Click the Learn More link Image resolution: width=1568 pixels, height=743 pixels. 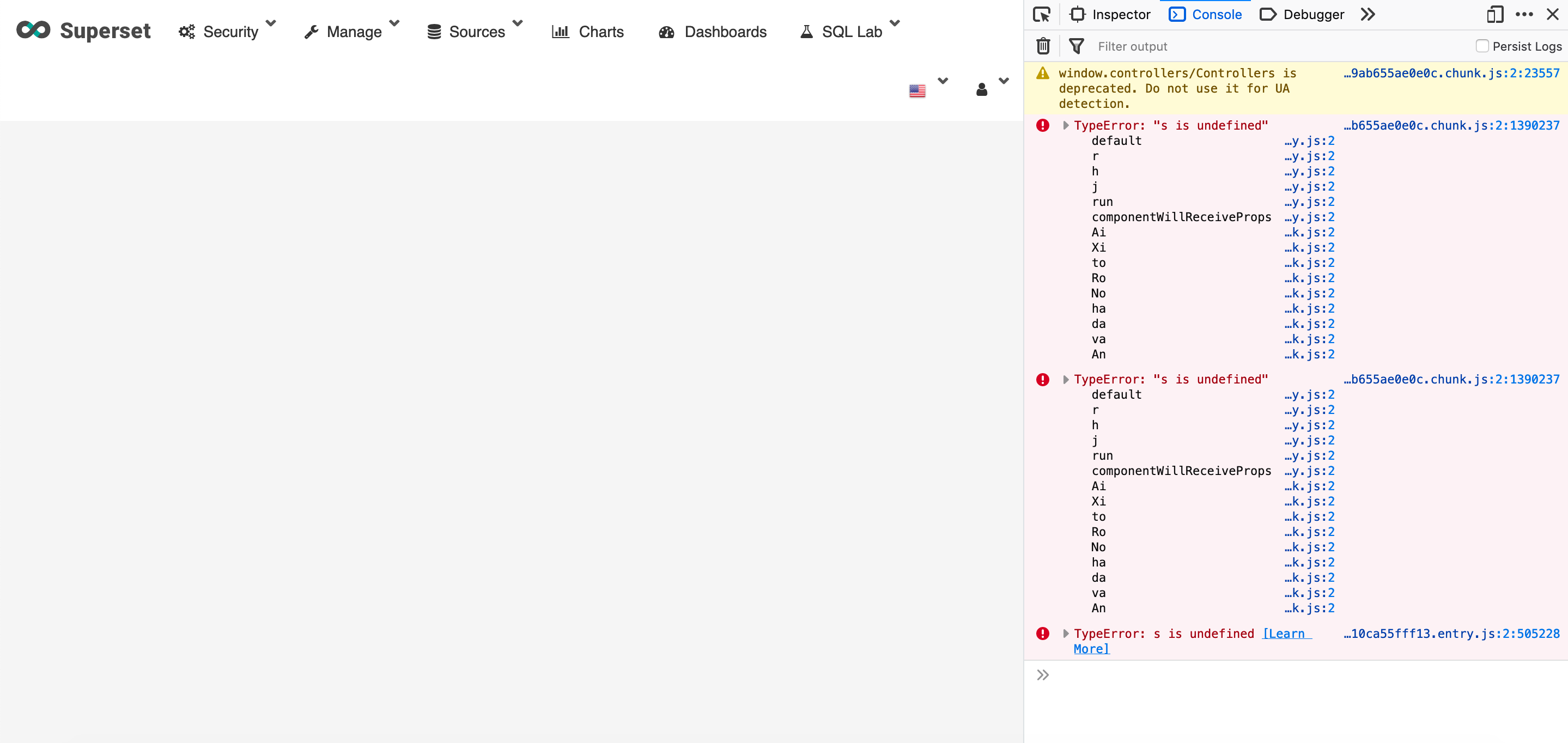(1286, 634)
